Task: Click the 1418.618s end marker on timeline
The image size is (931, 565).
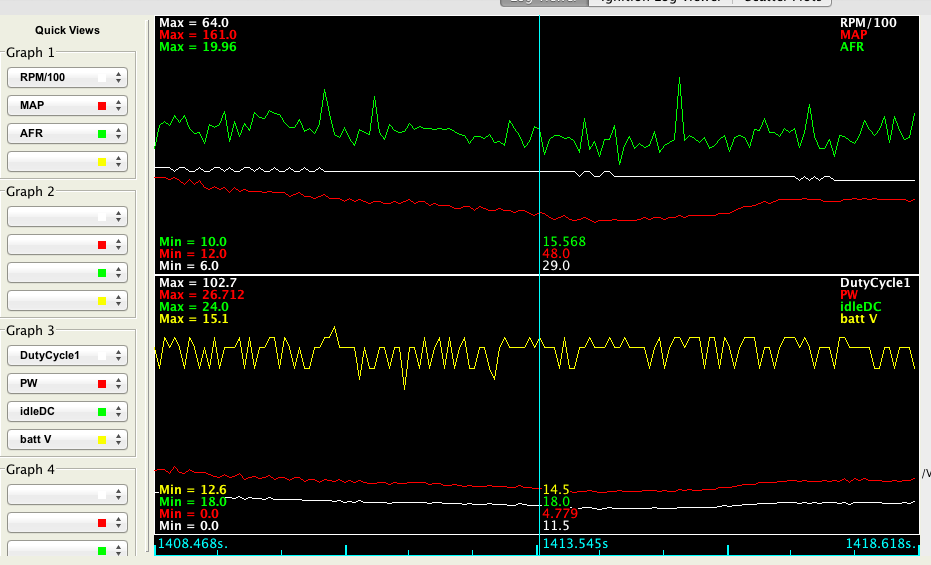Action: click(876, 544)
